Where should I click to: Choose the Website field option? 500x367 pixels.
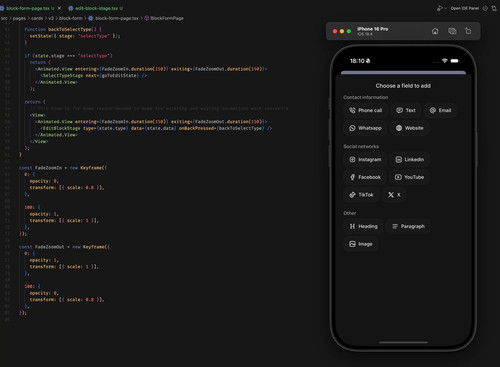click(x=409, y=128)
